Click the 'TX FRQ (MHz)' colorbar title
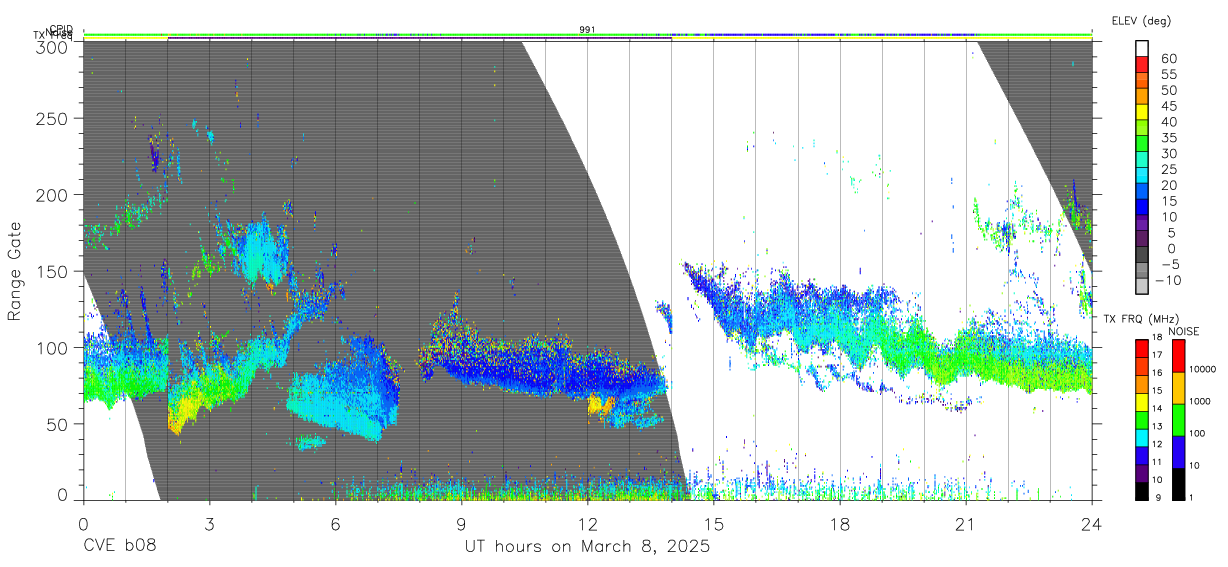The width and height of the screenshot is (1228, 567). coord(1141,319)
